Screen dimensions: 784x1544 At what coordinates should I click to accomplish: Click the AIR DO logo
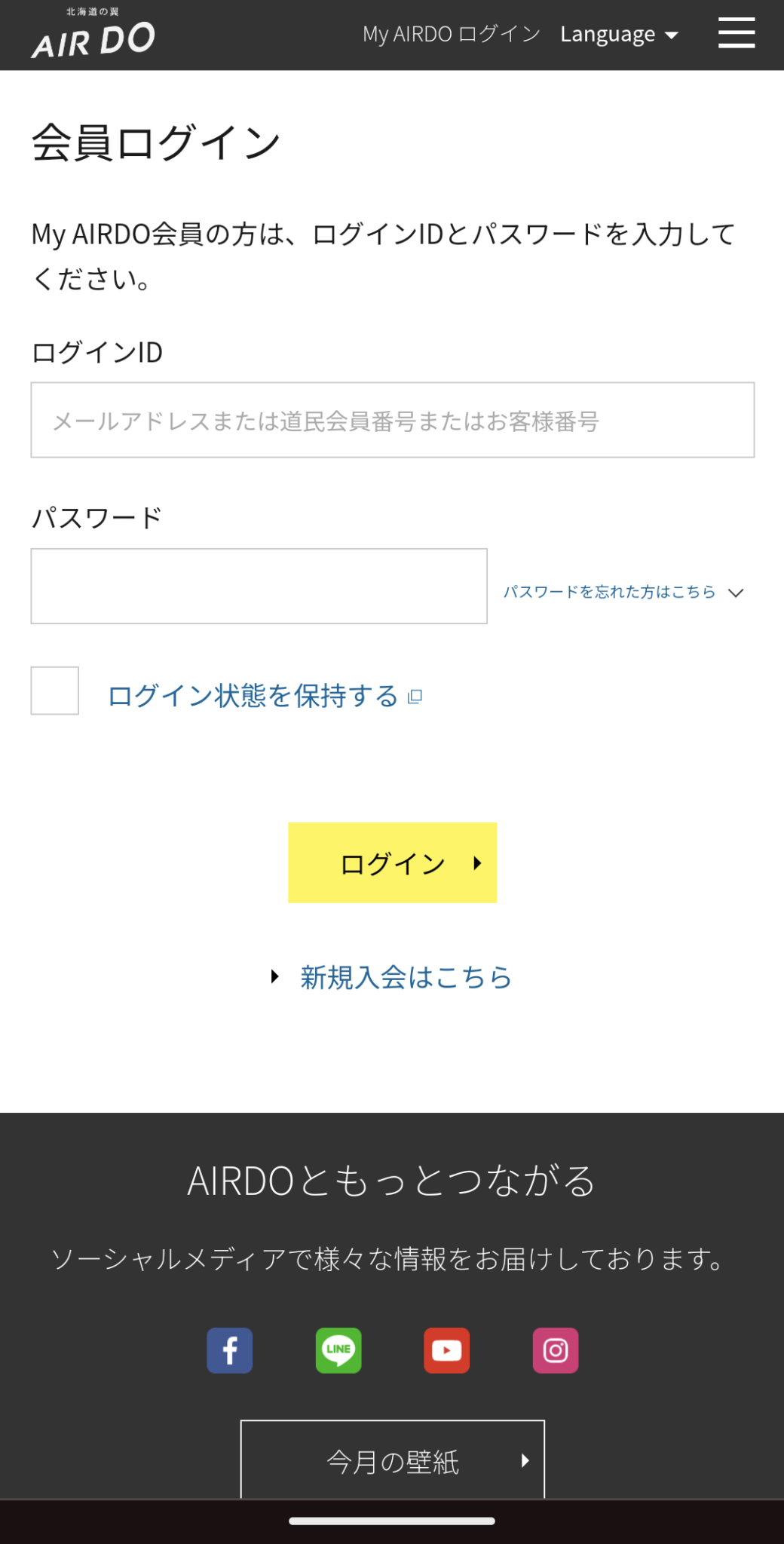[93, 35]
